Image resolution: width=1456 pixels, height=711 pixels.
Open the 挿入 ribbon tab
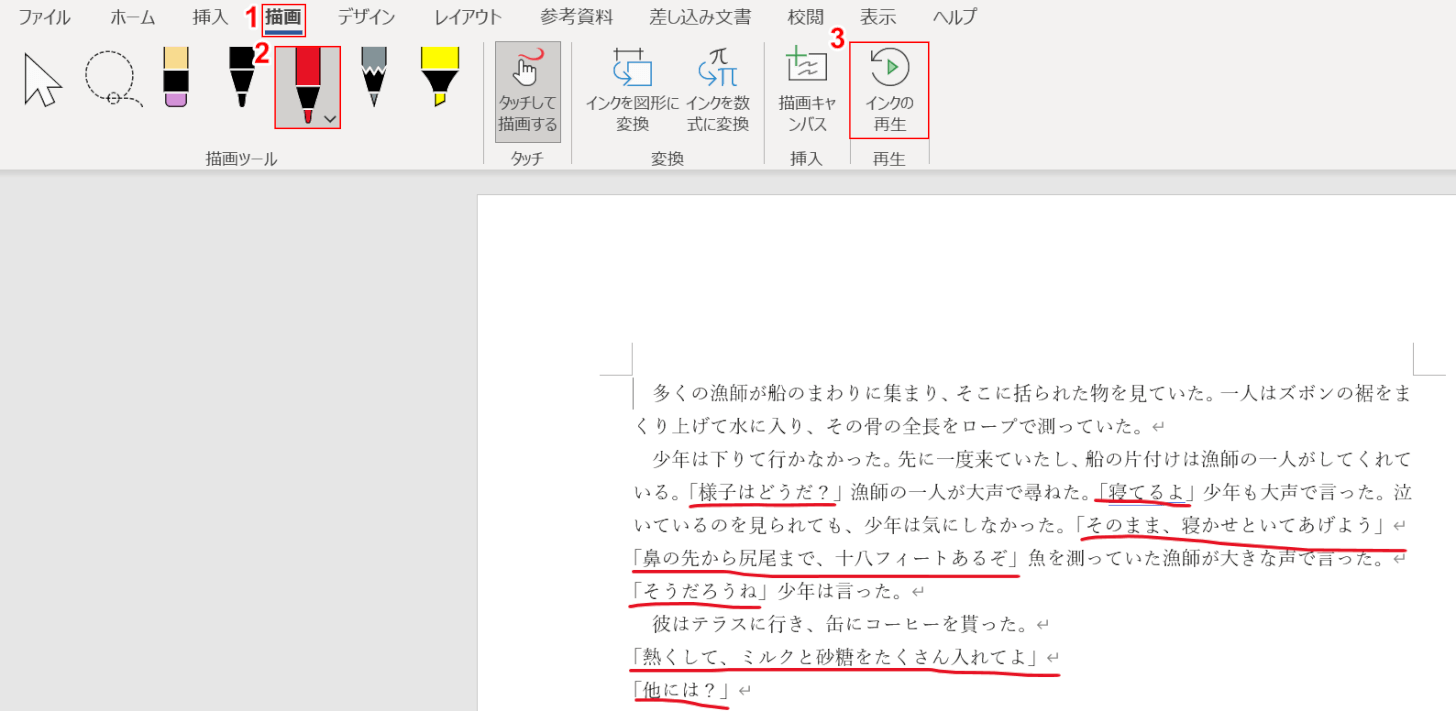(x=210, y=17)
